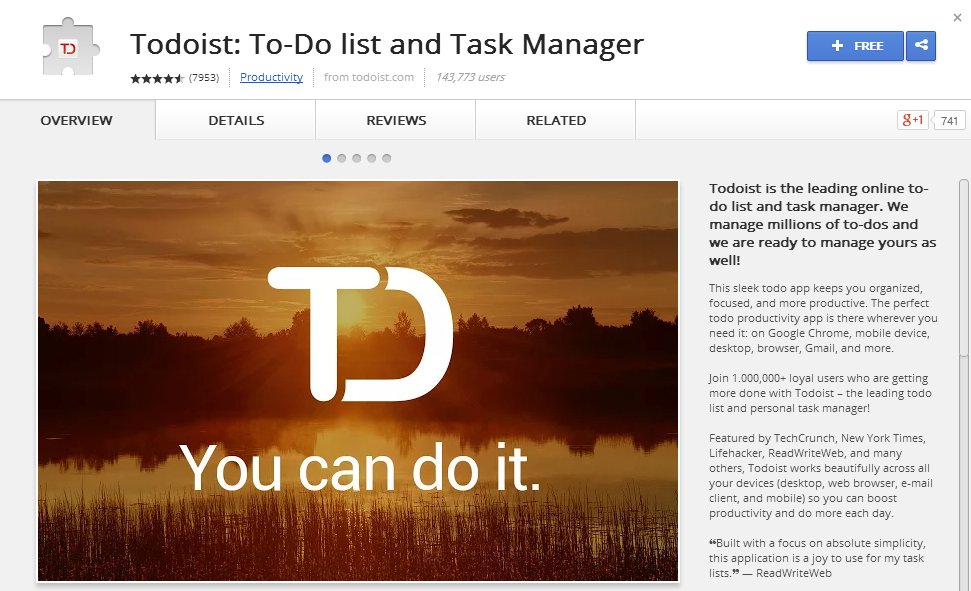971x591 pixels.
Task: Click the '143,773 users' text
Action: pyautogui.click(x=470, y=77)
